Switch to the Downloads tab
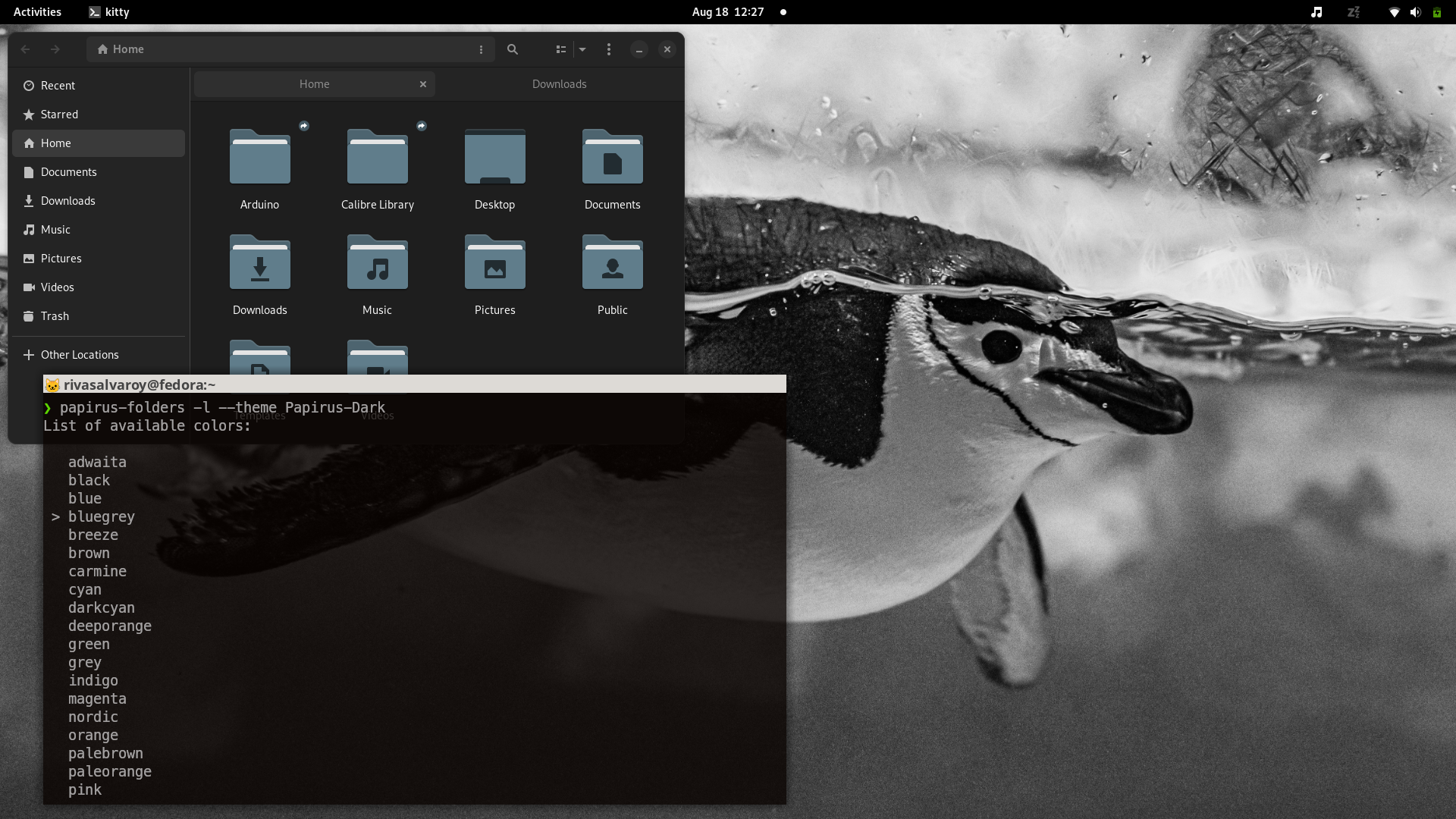This screenshot has width=1456, height=819. pyautogui.click(x=559, y=84)
